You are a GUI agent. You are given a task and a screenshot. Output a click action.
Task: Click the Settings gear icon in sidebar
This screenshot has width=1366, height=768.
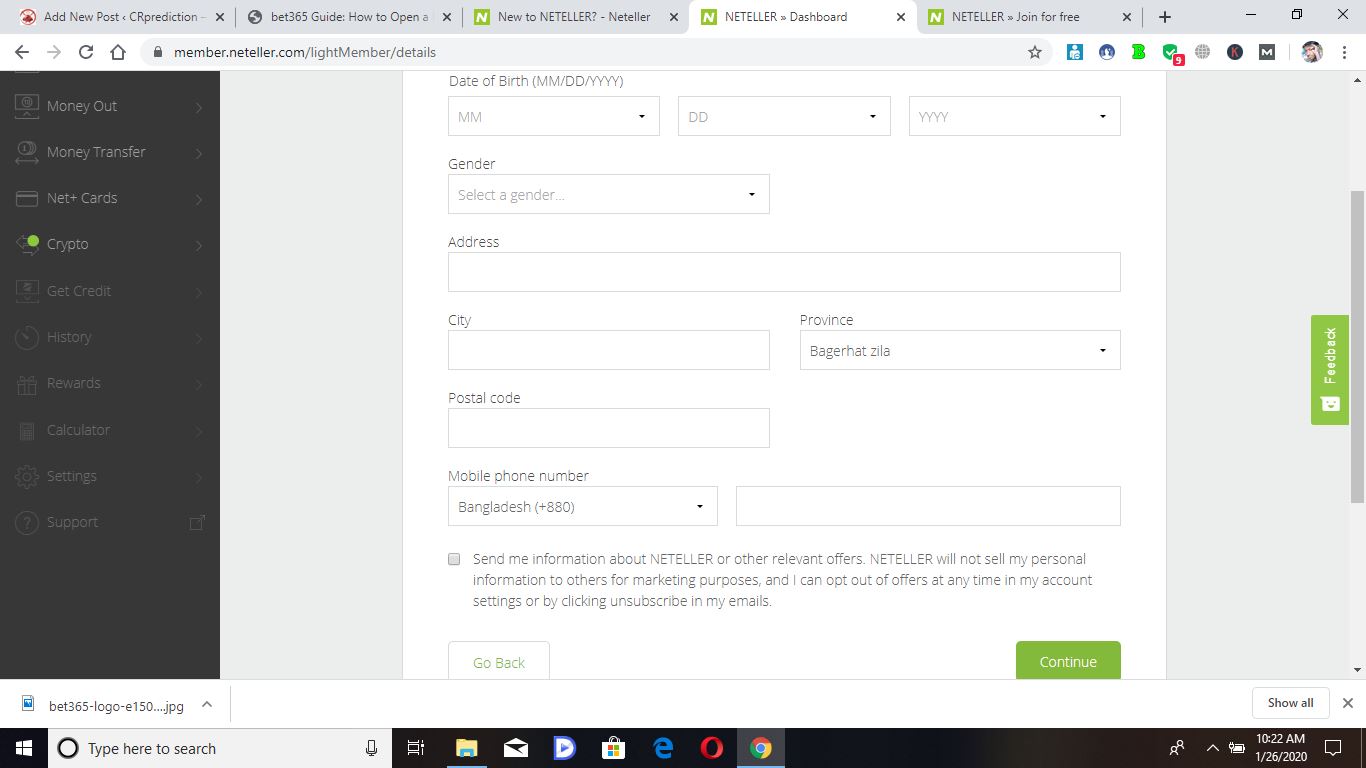click(27, 476)
